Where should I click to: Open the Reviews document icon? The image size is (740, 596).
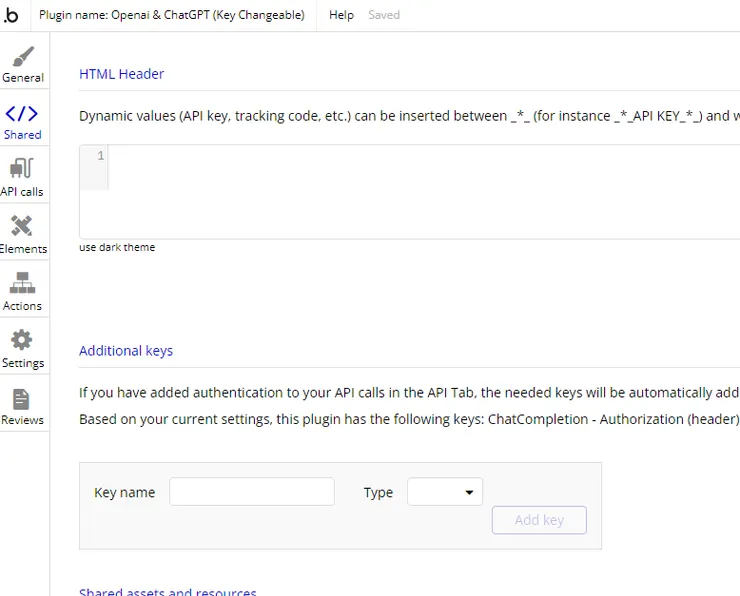(21, 399)
